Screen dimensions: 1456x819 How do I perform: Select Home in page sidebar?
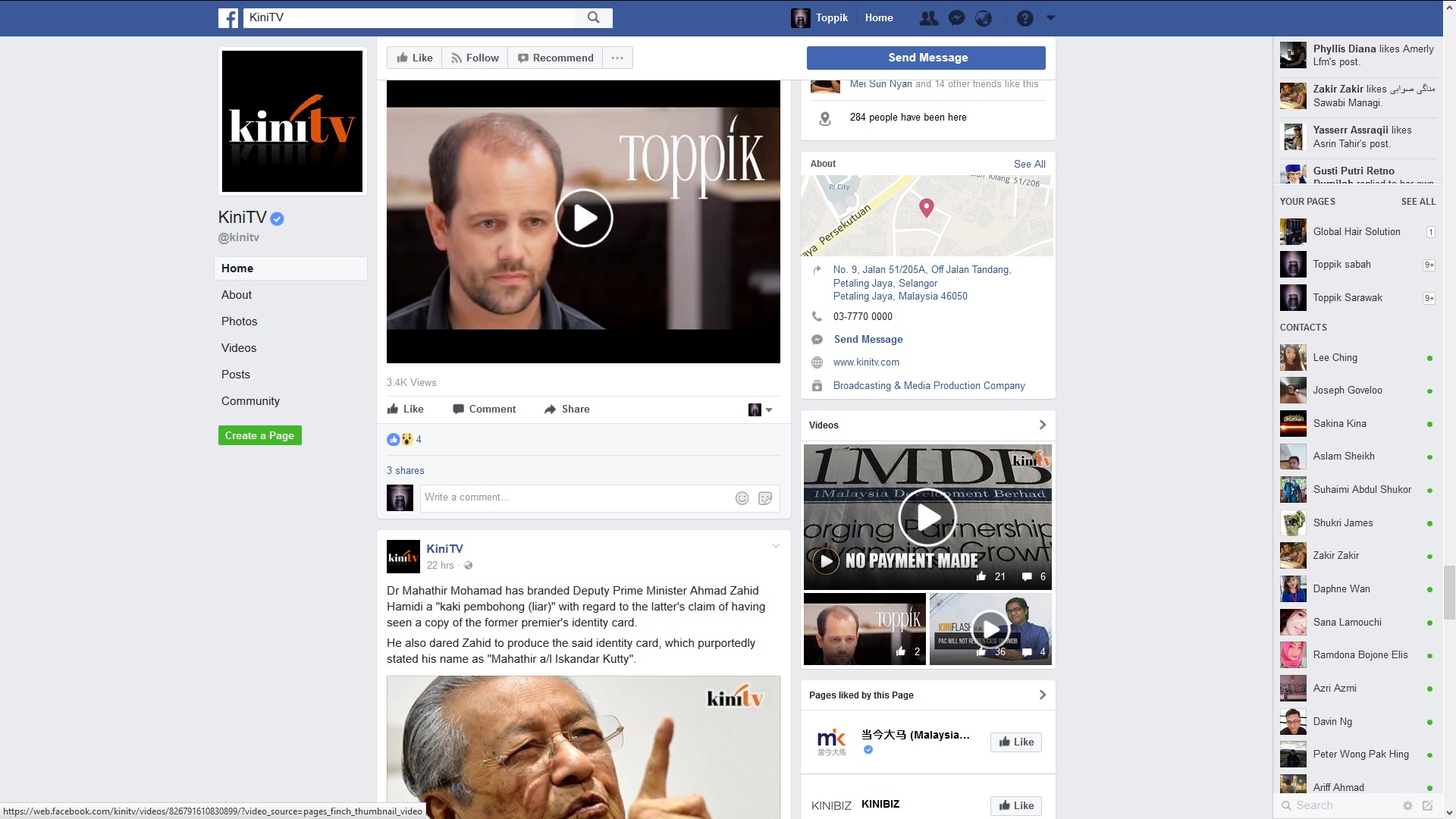pos(291,268)
